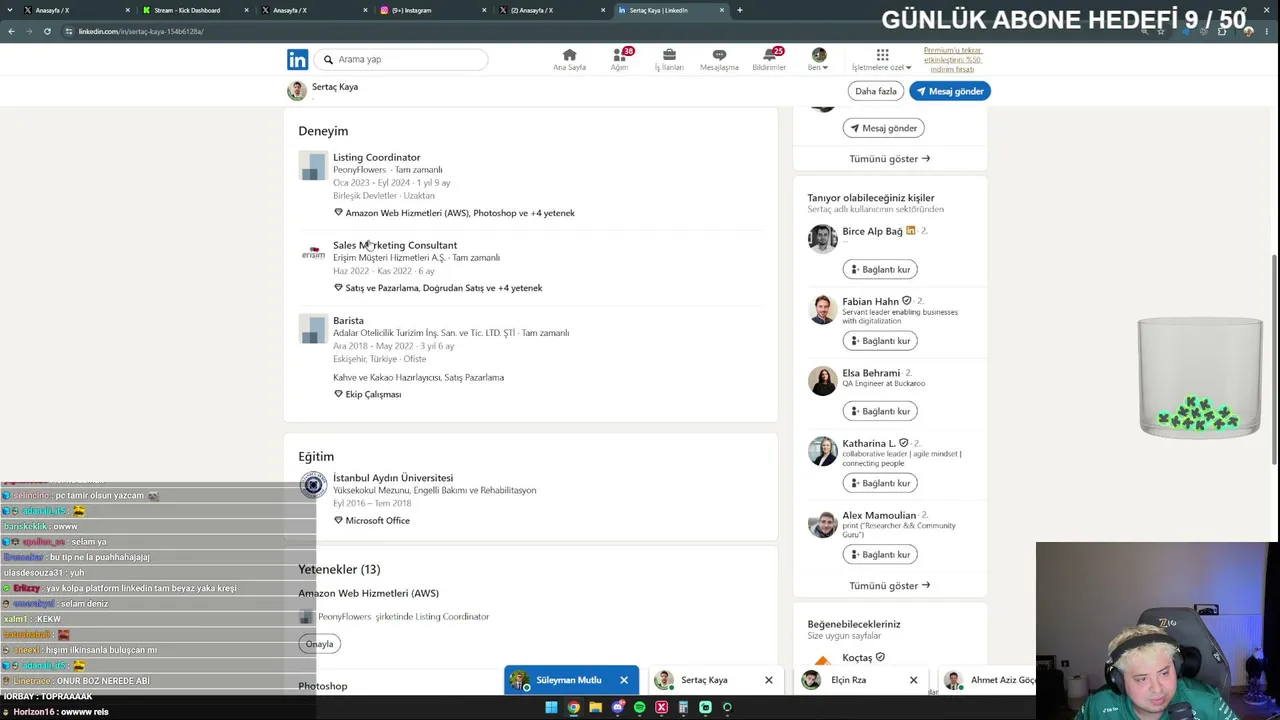Open Katharina L. profile photo

[822, 451]
